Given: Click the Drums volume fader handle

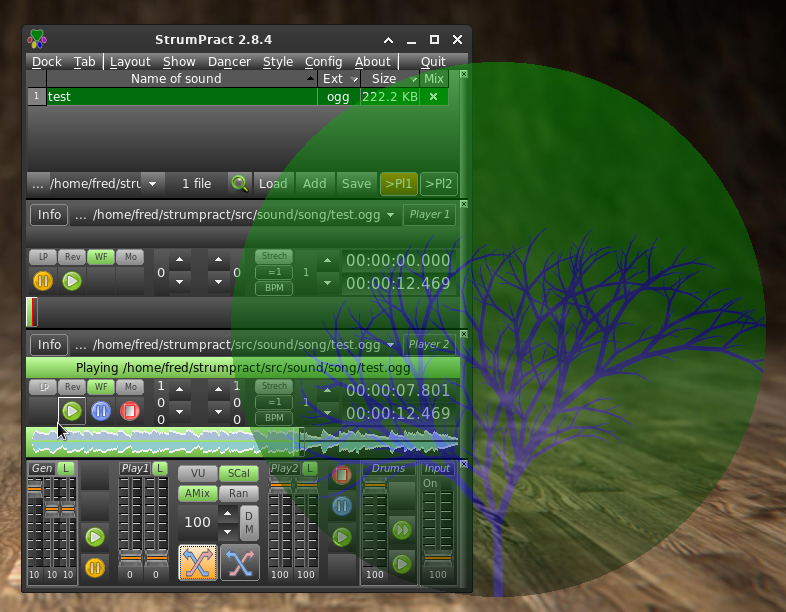Looking at the screenshot, I should pyautogui.click(x=374, y=485).
